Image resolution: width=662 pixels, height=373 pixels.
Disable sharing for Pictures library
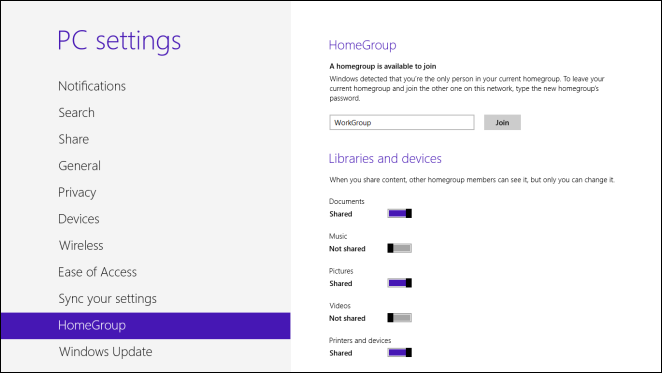click(399, 283)
